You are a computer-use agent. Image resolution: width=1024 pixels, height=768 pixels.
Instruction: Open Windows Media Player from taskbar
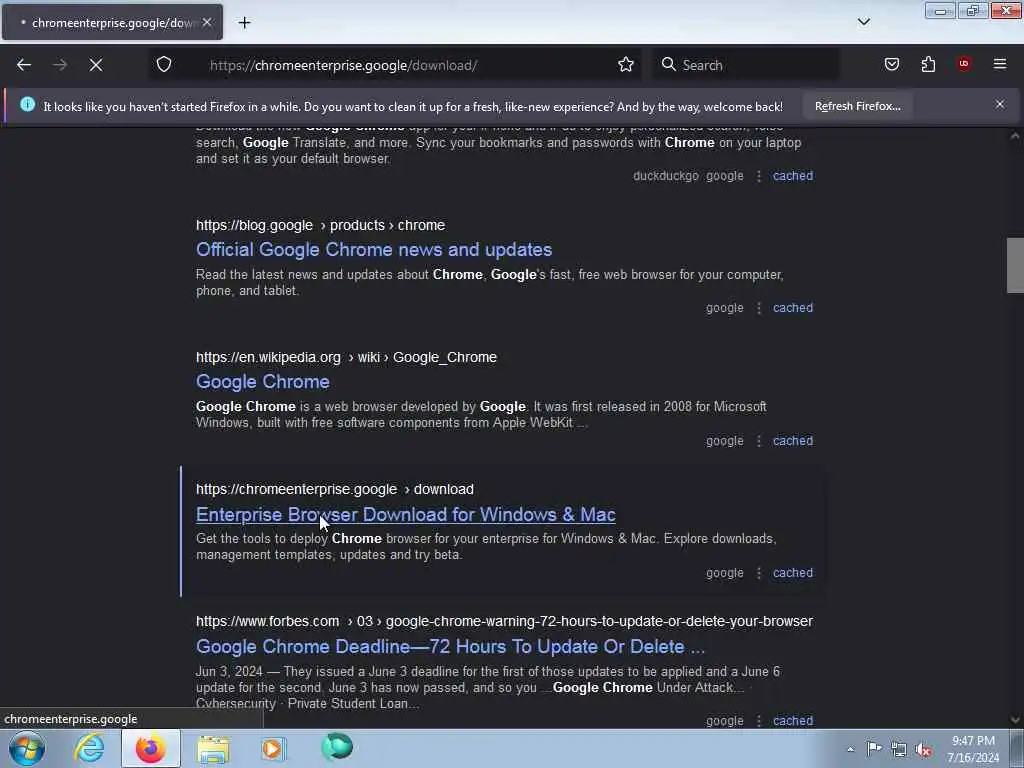[273, 748]
